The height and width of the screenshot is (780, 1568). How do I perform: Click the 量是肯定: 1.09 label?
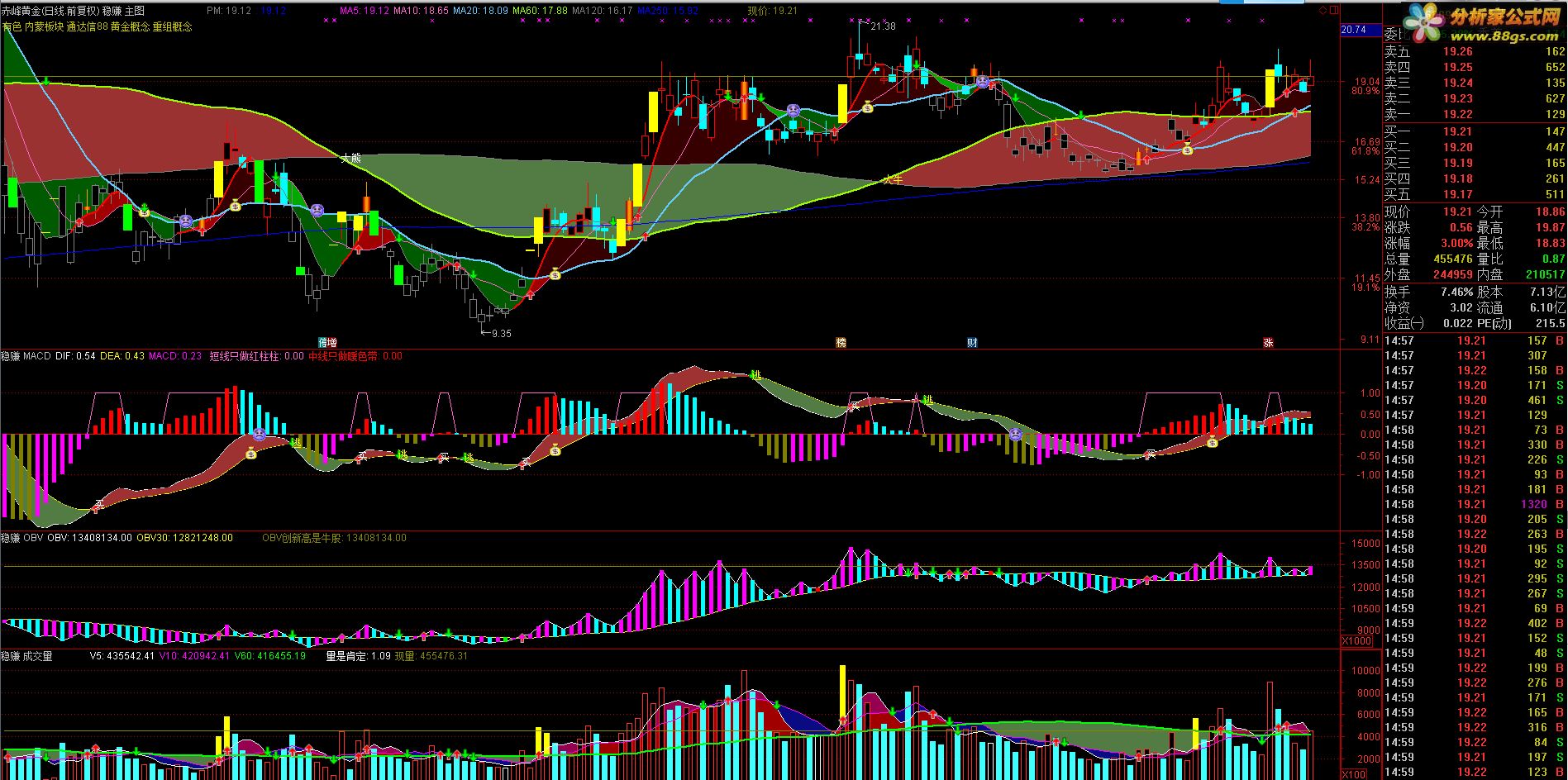click(358, 656)
